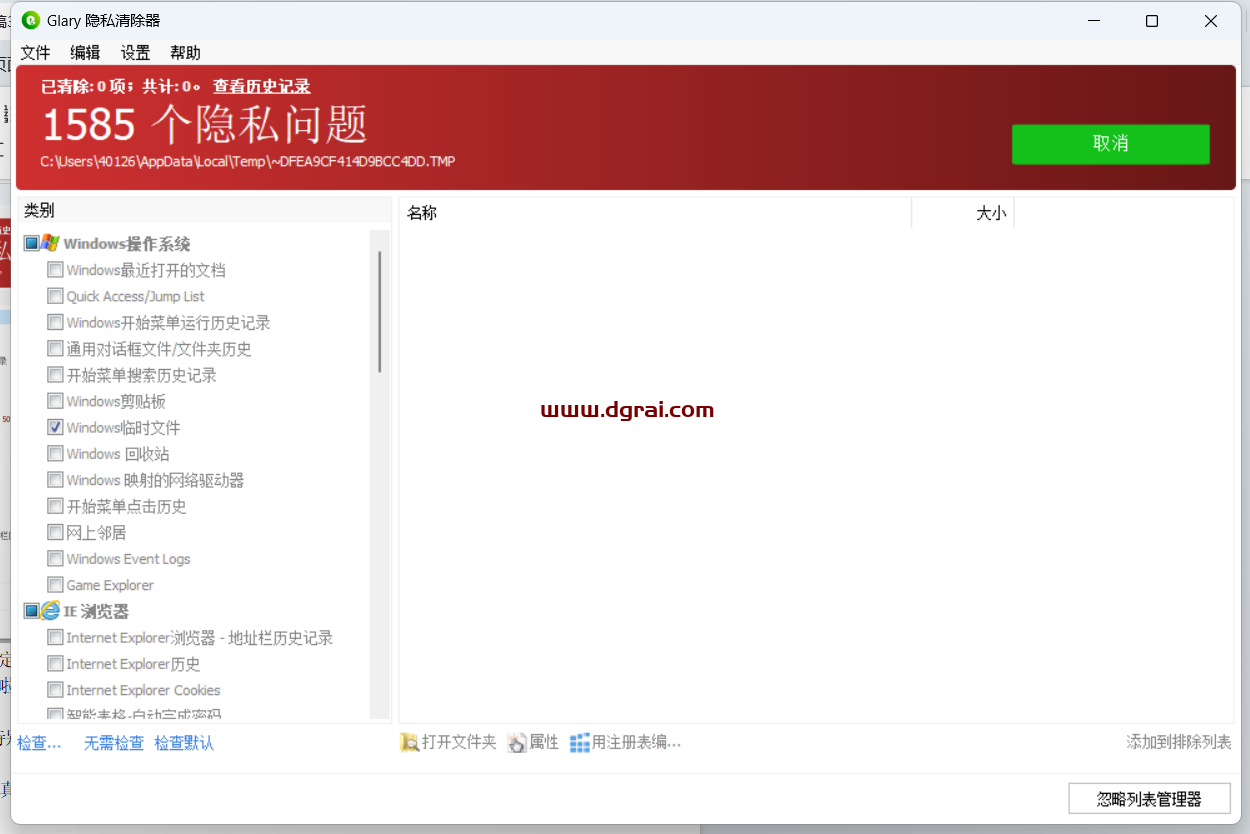Uncheck Windows临时文件

55,427
